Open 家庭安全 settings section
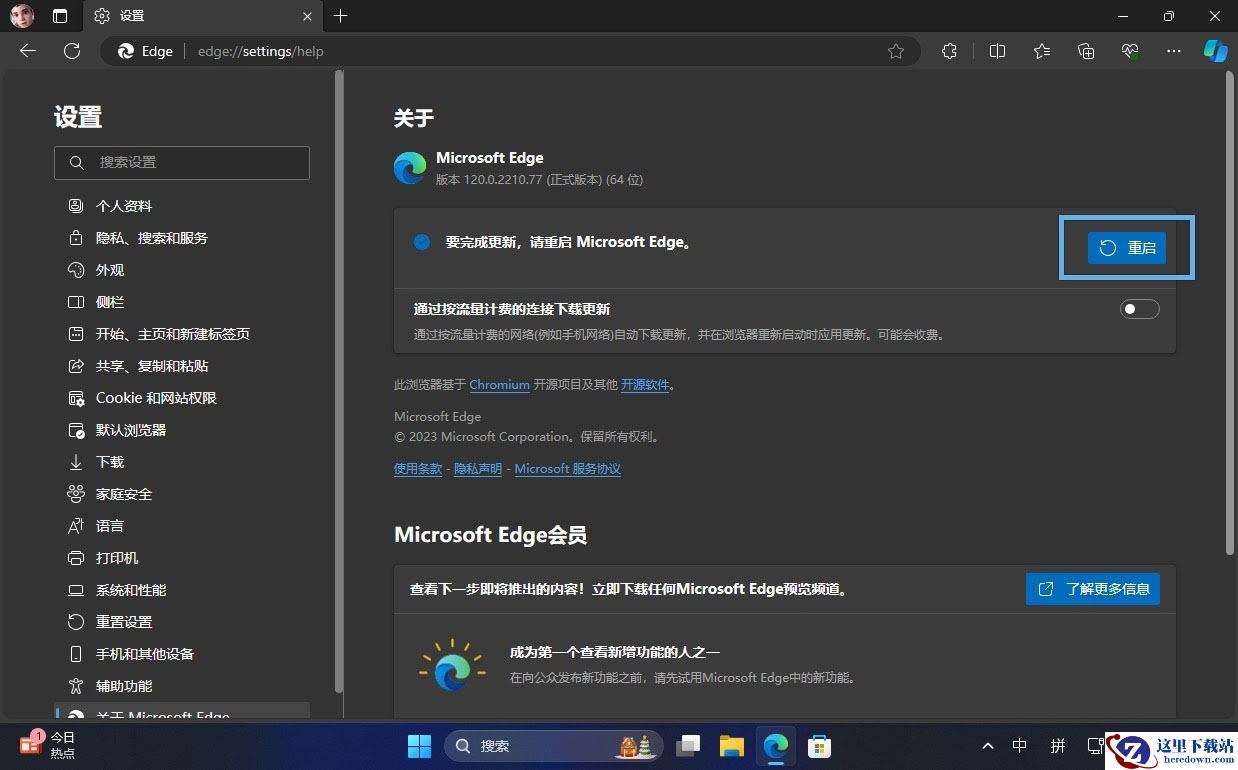 pos(182,494)
